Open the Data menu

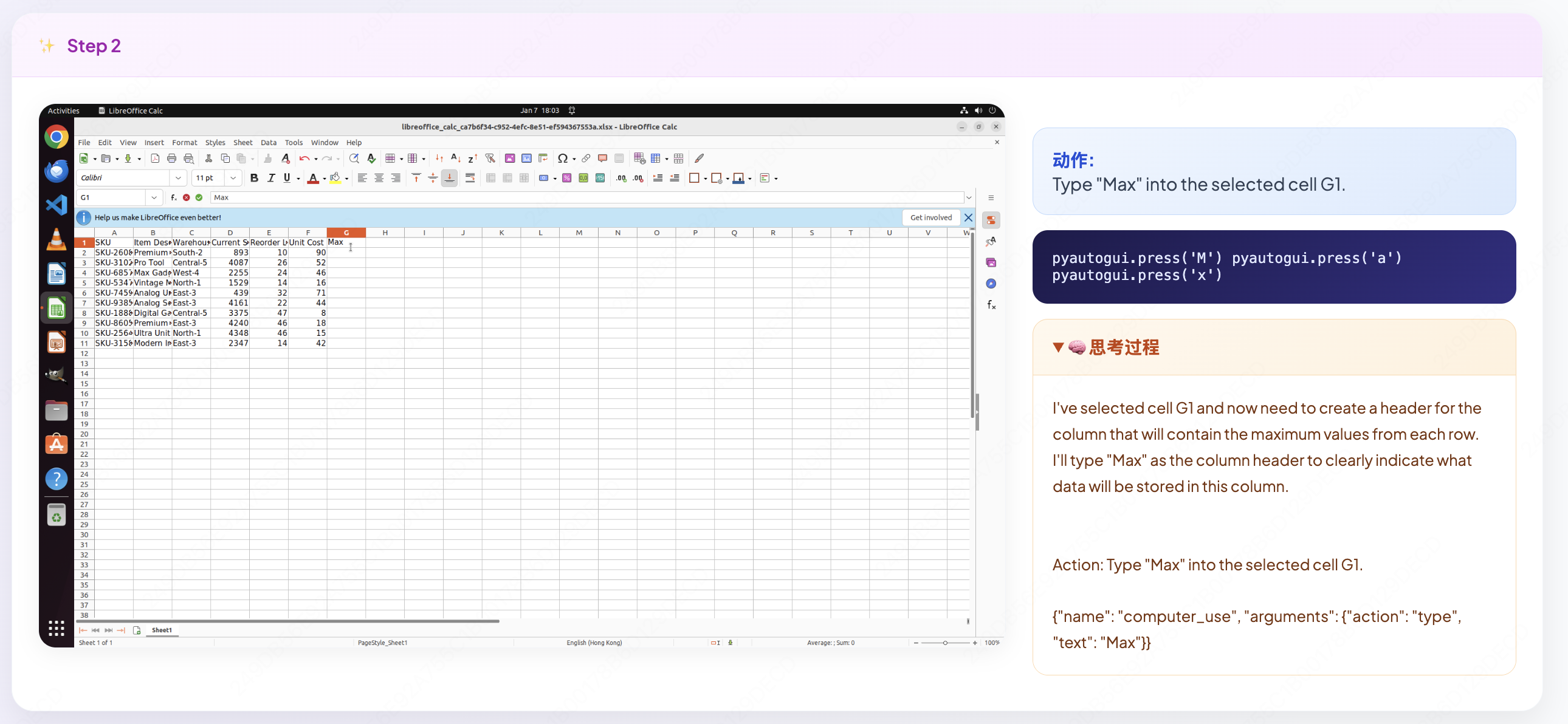pos(269,142)
